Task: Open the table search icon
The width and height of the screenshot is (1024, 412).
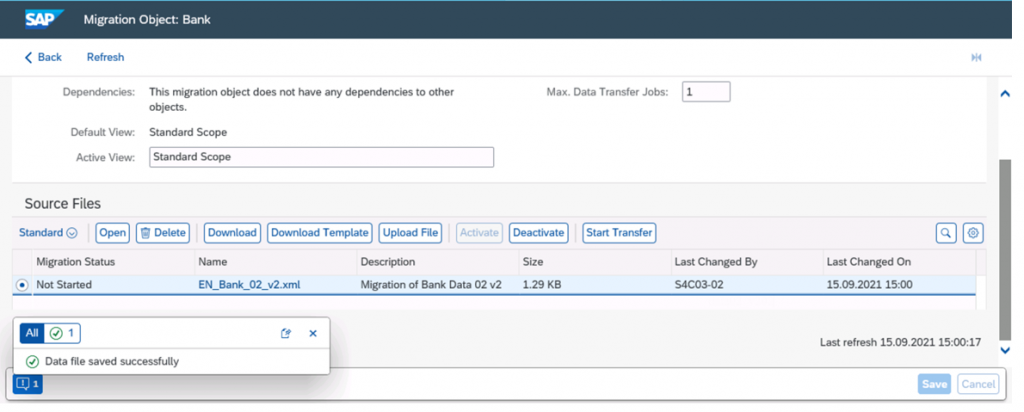Action: click(x=946, y=232)
